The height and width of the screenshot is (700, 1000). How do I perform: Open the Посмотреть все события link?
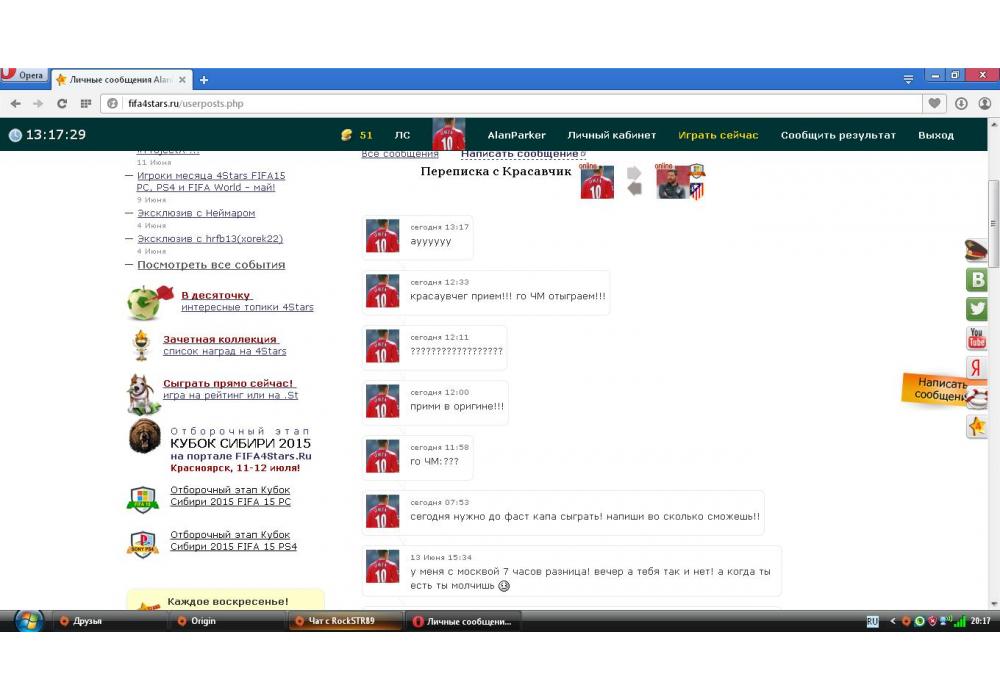point(211,265)
